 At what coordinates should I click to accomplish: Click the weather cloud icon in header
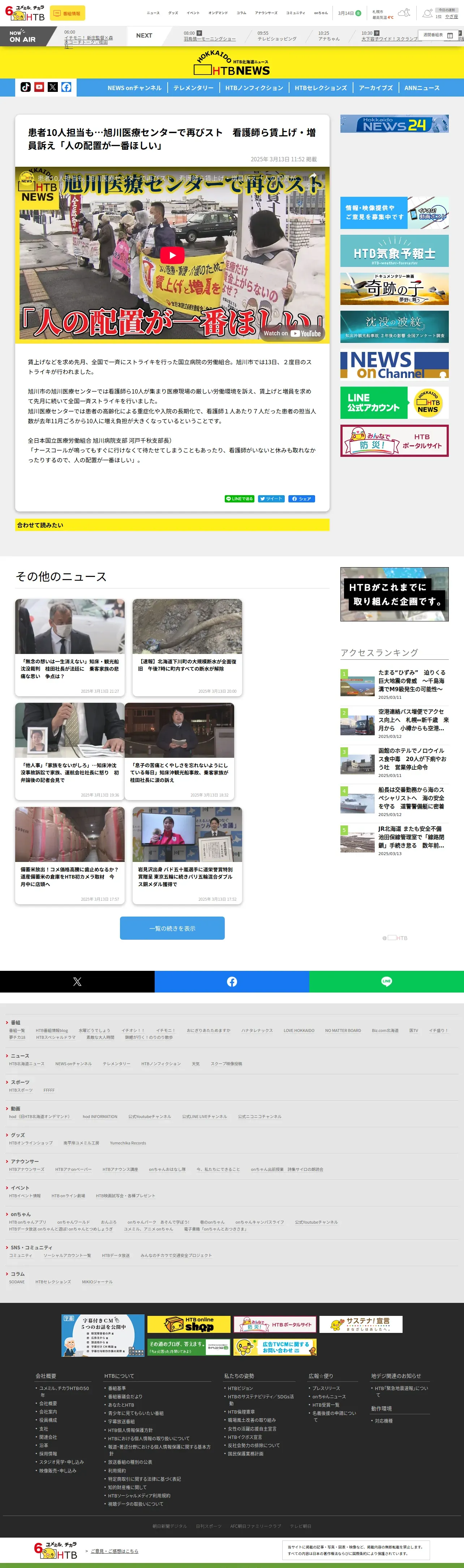click(404, 13)
